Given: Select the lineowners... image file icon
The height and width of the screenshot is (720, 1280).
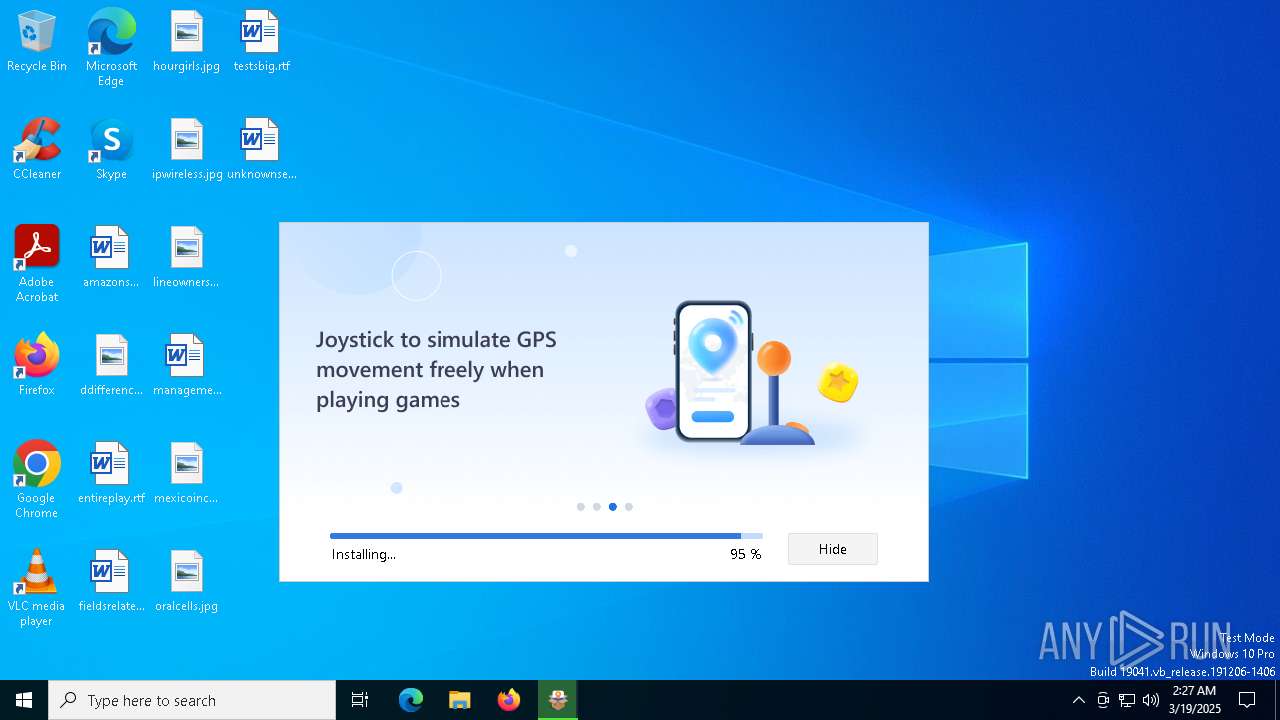Looking at the screenshot, I should [186, 258].
